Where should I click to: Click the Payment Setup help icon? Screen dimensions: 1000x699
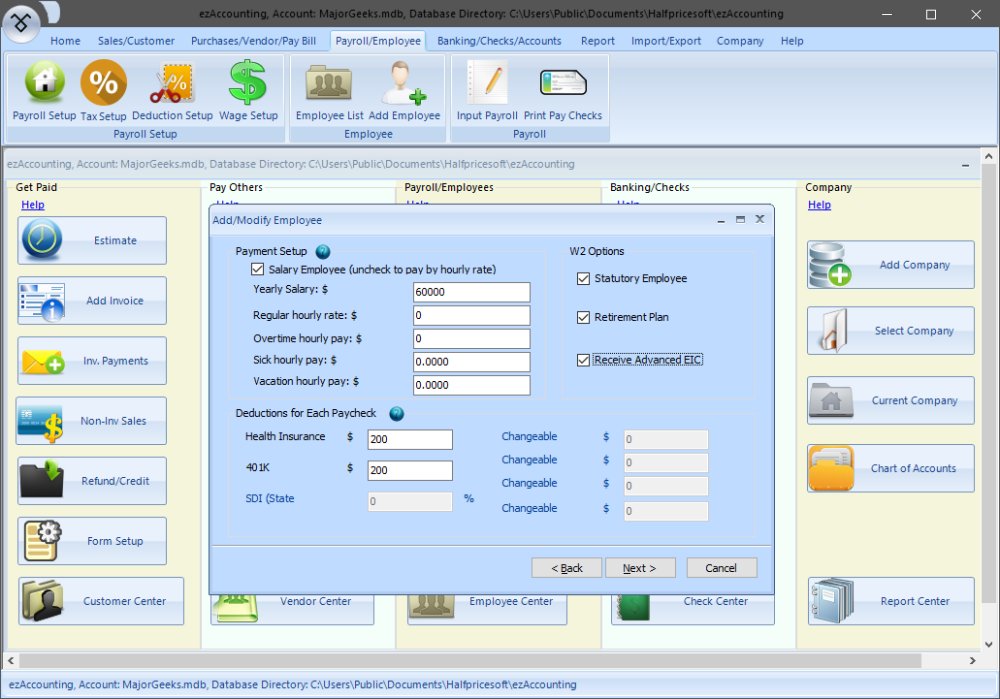click(x=323, y=252)
